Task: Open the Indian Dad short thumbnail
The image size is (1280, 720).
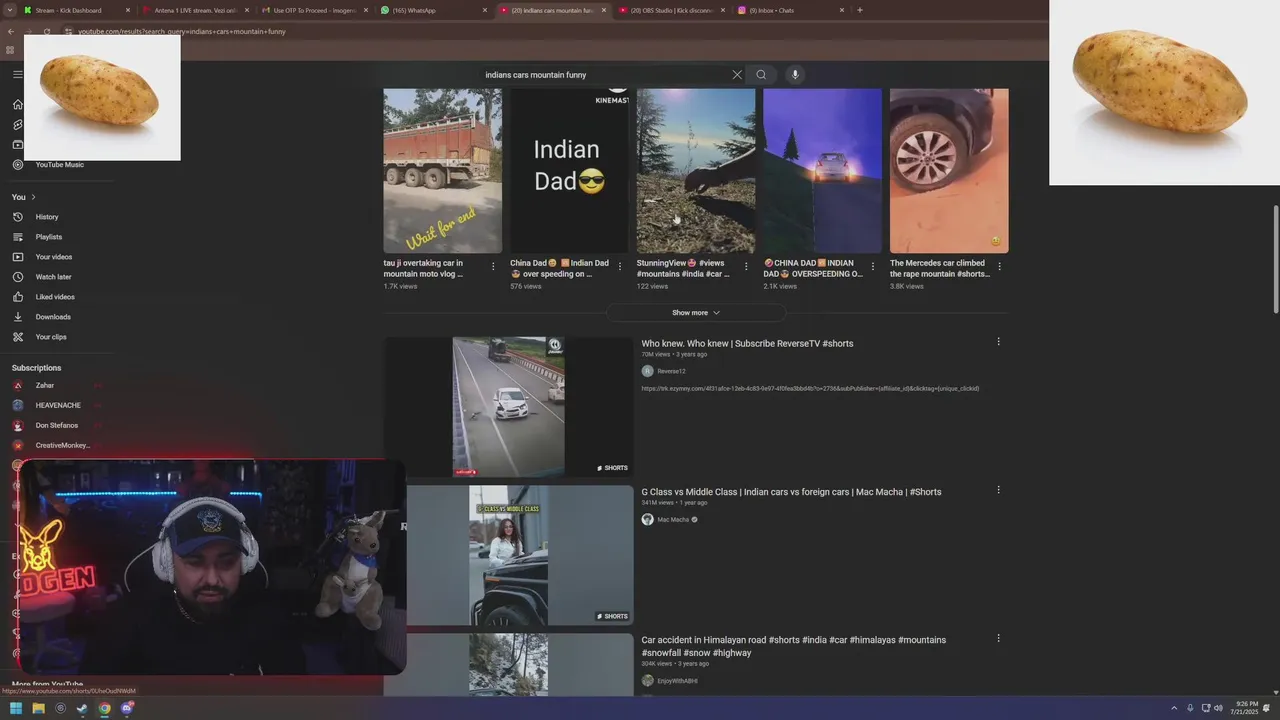Action: click(x=569, y=170)
